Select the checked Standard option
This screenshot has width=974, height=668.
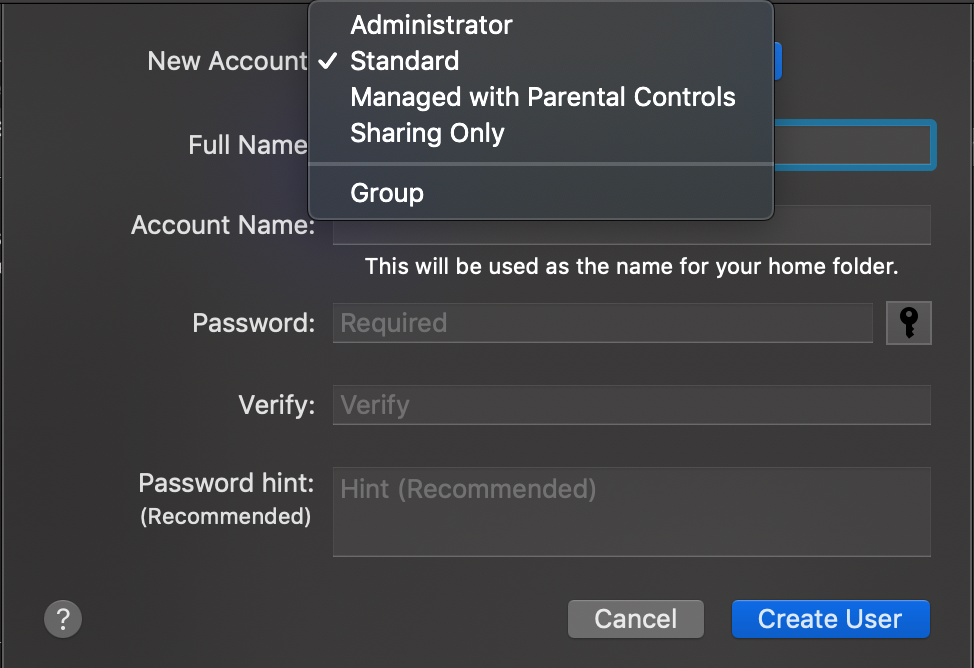pyautogui.click(x=404, y=61)
